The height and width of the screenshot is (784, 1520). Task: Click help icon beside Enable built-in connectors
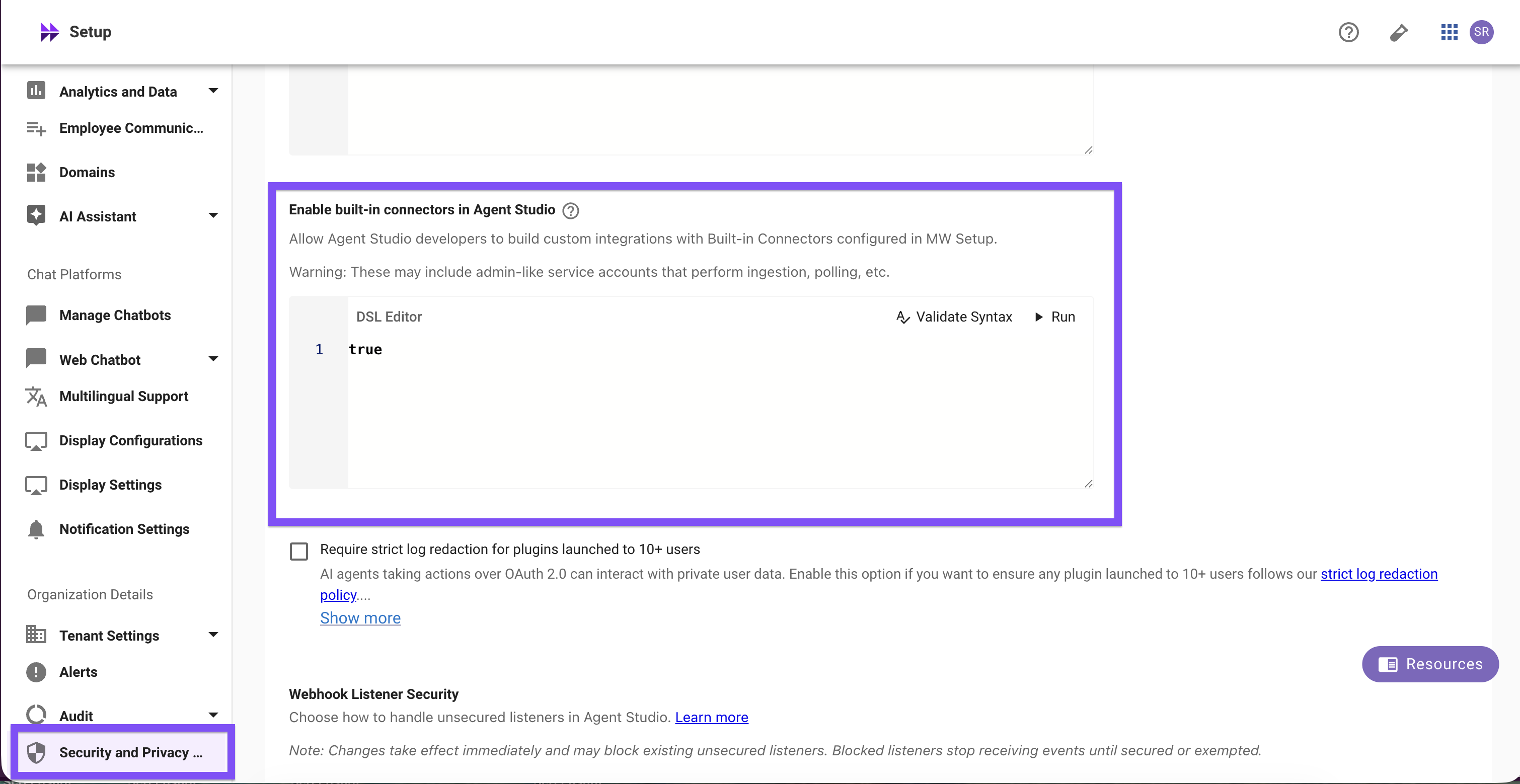point(571,211)
